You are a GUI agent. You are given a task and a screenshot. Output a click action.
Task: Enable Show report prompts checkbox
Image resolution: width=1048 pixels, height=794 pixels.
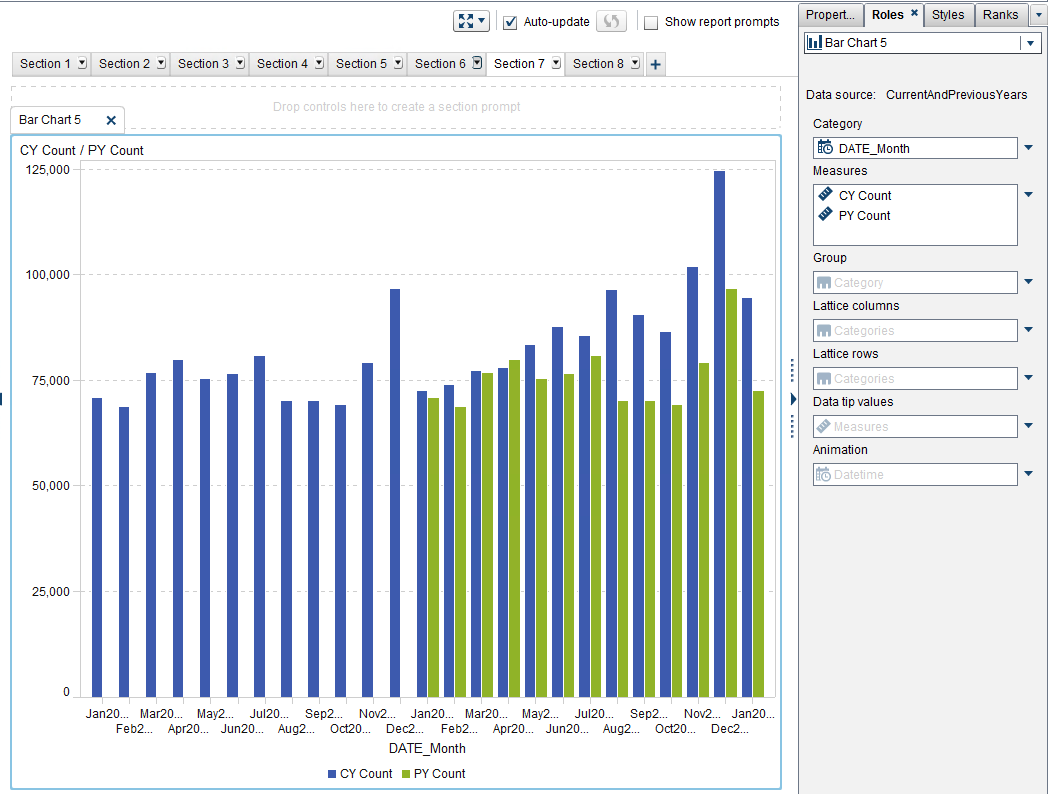[x=651, y=22]
